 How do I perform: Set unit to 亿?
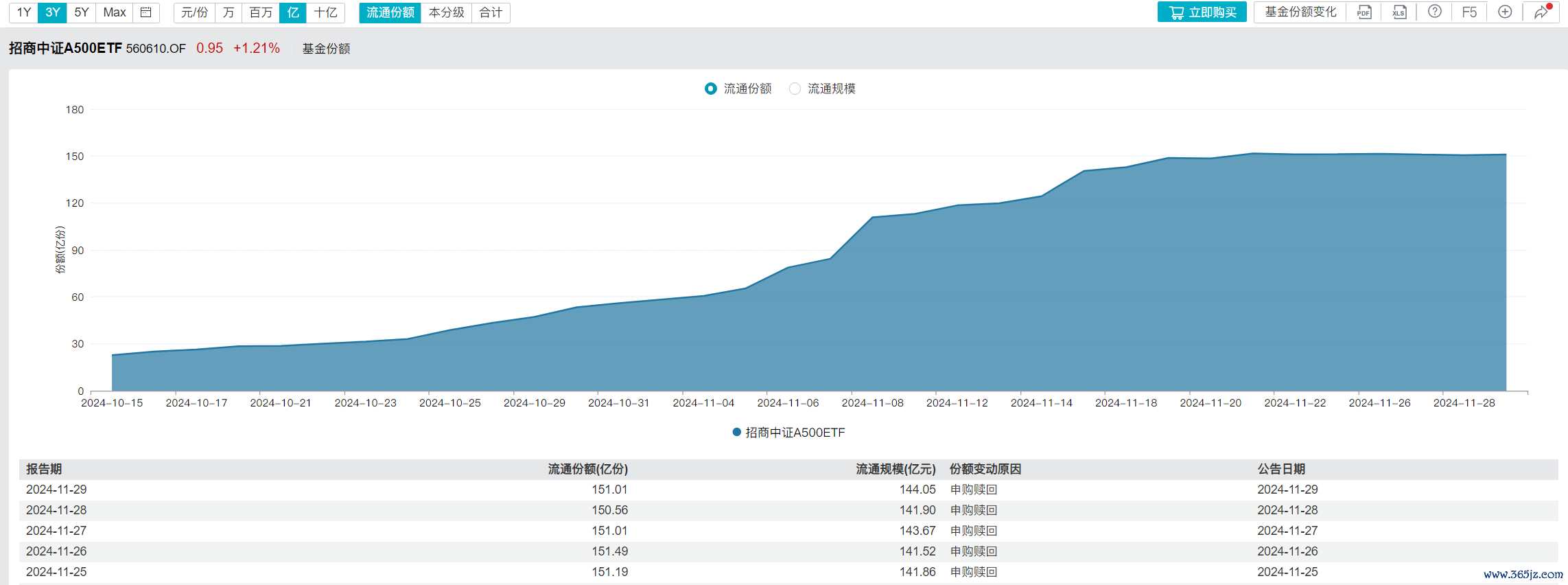pos(293,12)
